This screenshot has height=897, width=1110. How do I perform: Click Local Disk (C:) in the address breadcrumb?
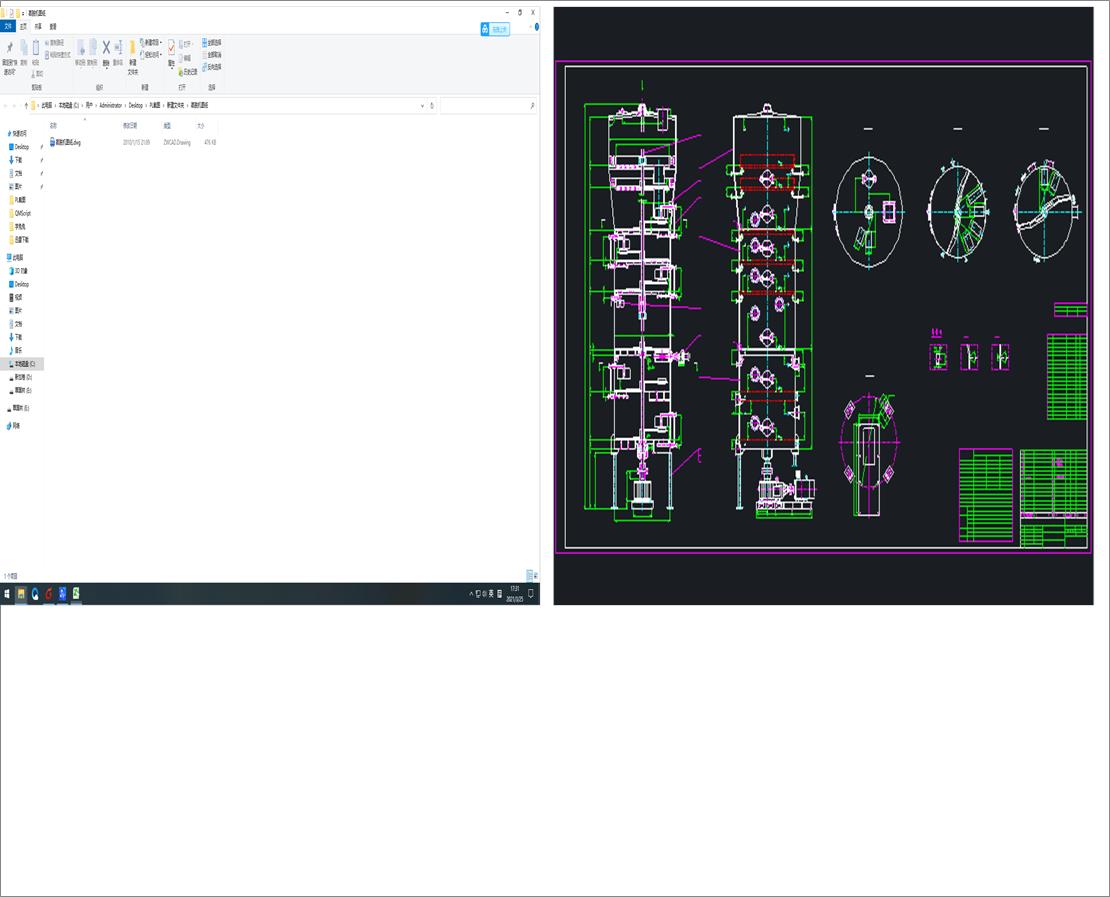69,105
